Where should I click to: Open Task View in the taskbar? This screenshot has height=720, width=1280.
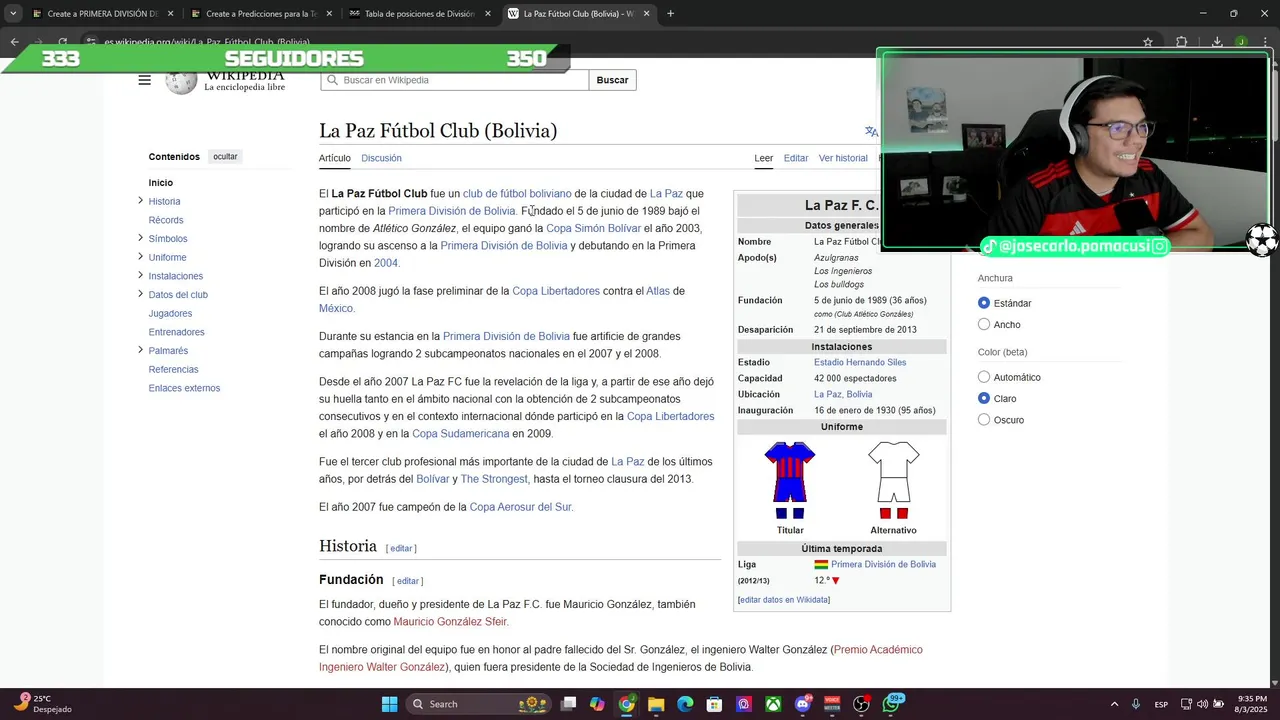point(568,704)
